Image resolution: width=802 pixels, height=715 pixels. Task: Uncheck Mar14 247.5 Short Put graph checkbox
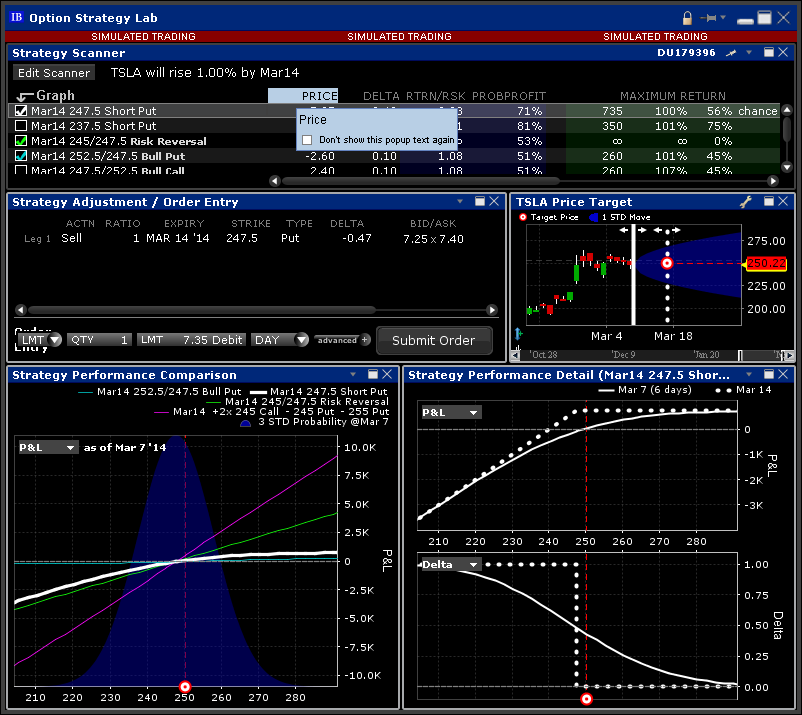click(21, 111)
